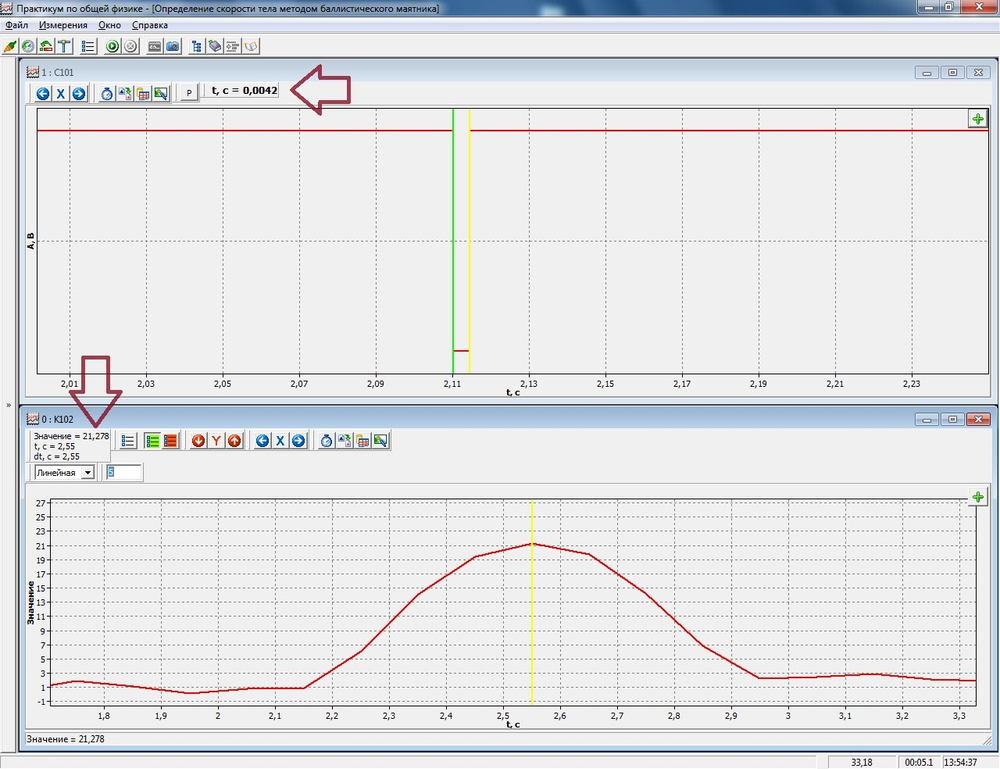Click the hammer tool icon in main toolbar
This screenshot has height=769, width=1000.
(64, 46)
